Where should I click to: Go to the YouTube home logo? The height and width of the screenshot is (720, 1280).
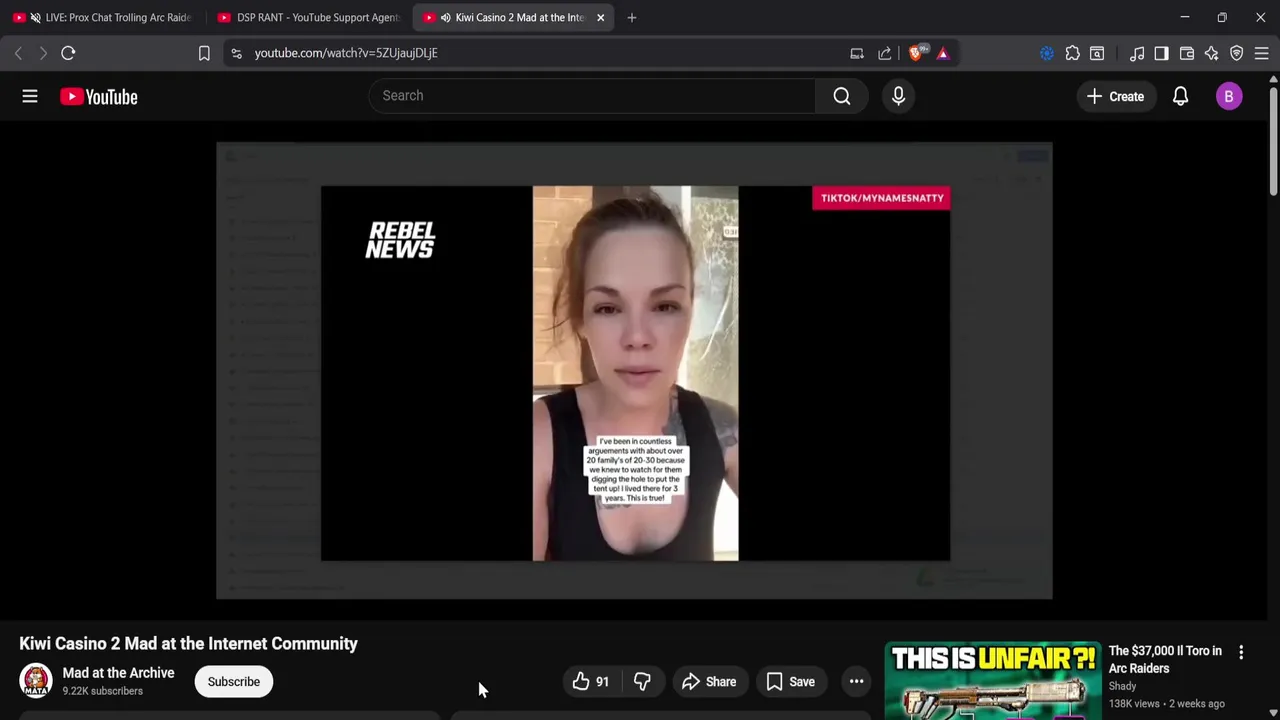(x=98, y=96)
